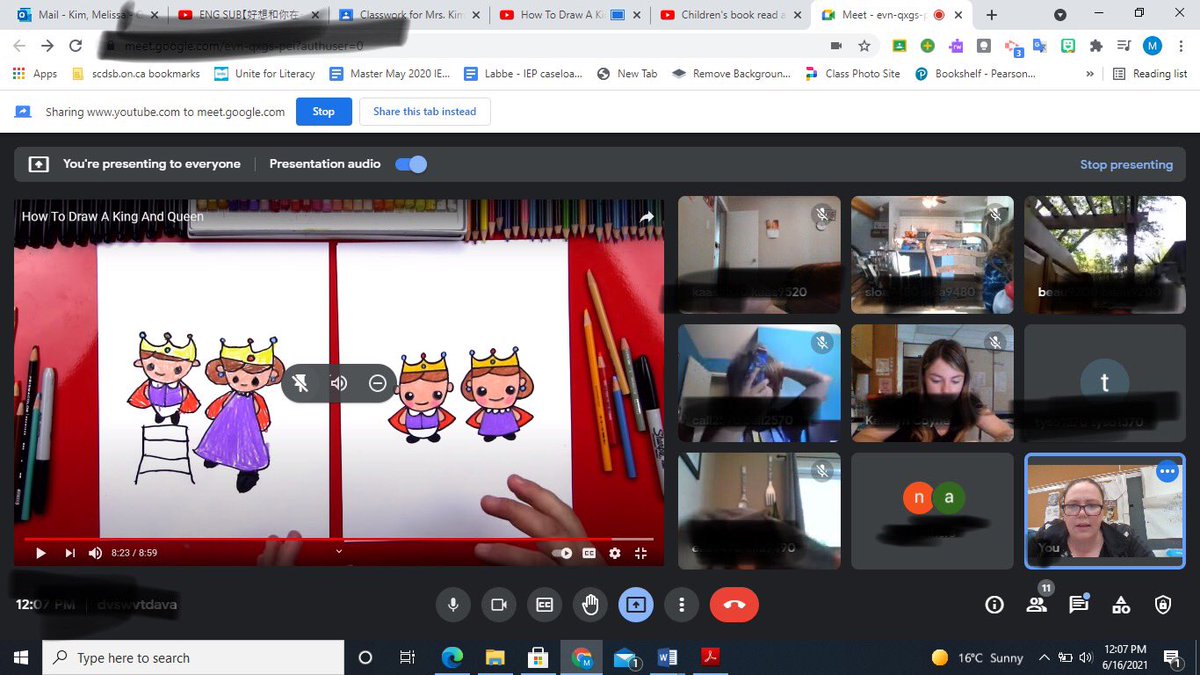Click camera permission icon in address bar
This screenshot has width=1200, height=675.
[836, 46]
